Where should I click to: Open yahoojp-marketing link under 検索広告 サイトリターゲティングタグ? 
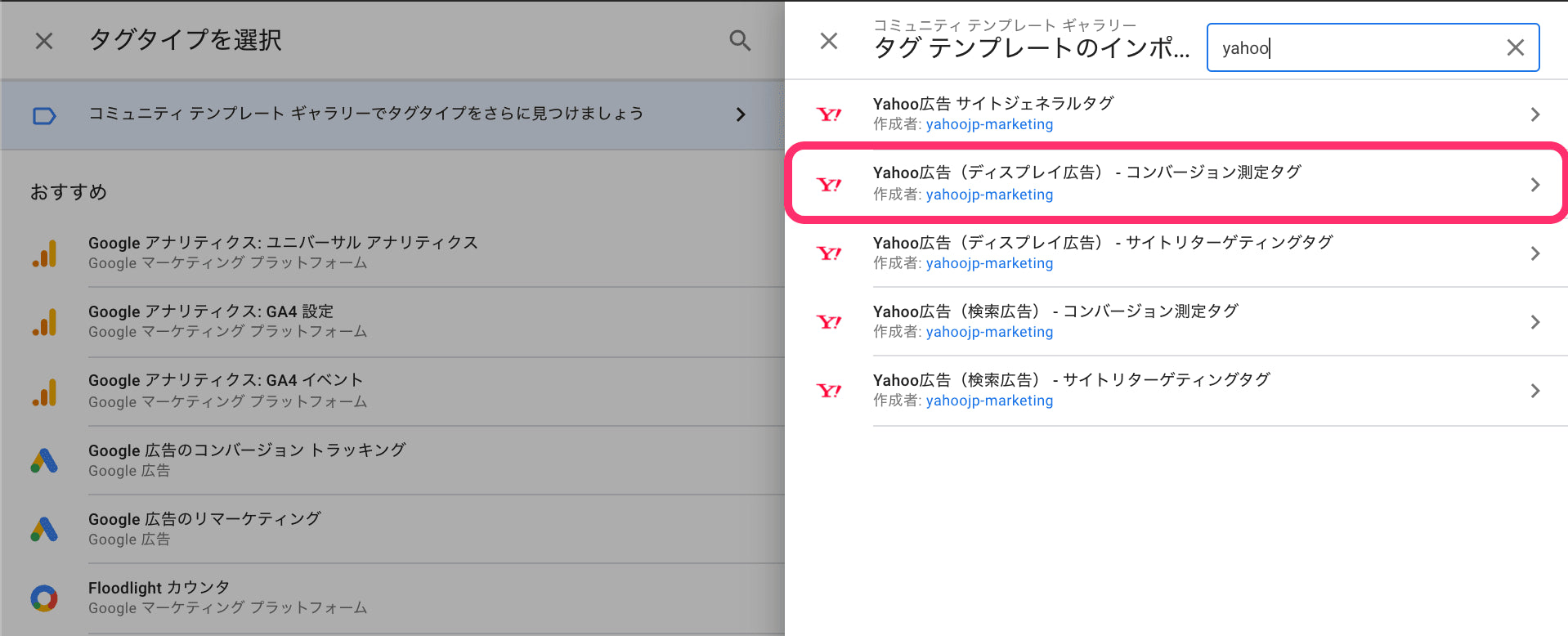[x=989, y=401]
